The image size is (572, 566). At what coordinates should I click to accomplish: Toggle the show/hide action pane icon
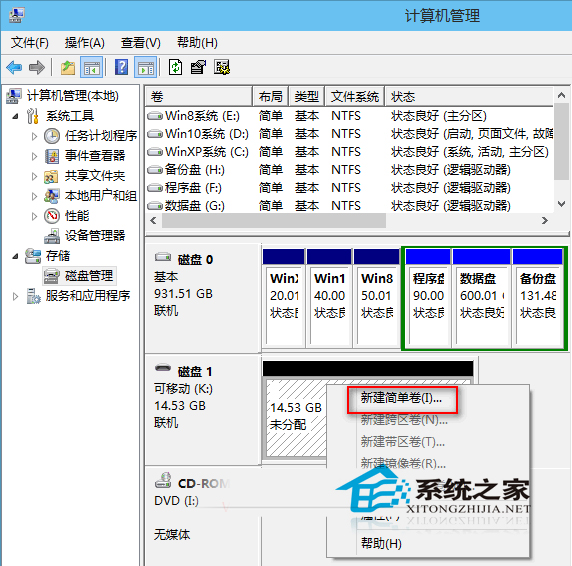[146, 67]
